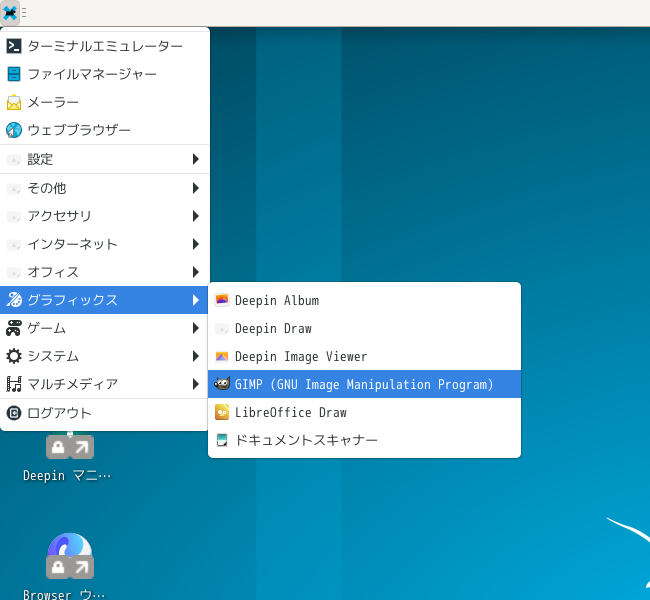Click the 'Deepin マニ…' desktop label

tap(67, 475)
